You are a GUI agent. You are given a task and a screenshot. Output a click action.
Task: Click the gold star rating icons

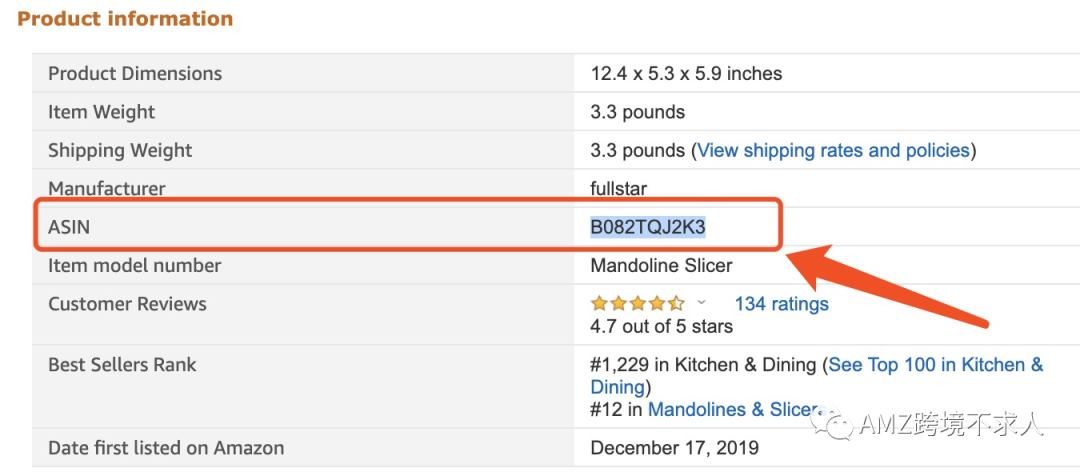coord(637,303)
